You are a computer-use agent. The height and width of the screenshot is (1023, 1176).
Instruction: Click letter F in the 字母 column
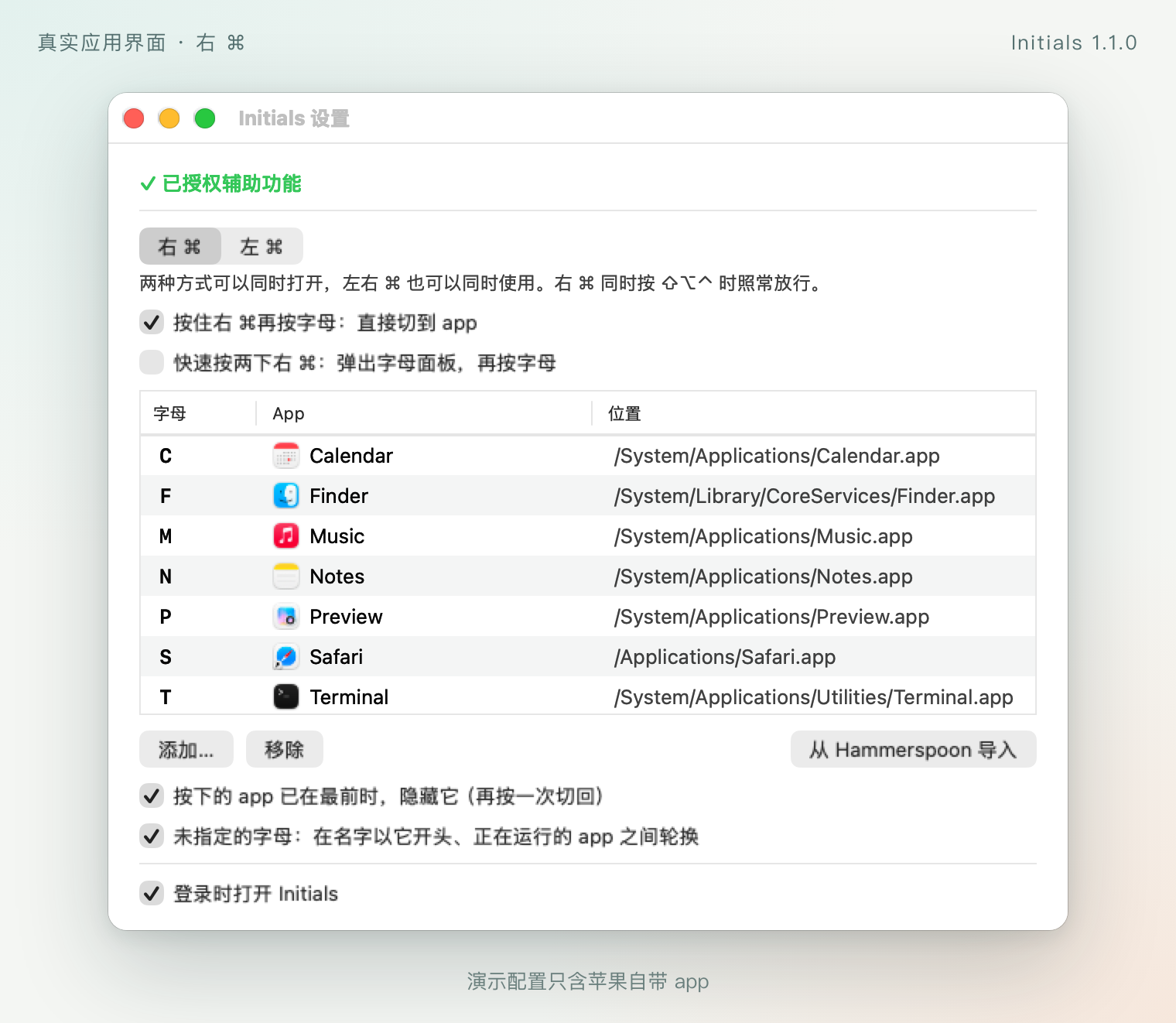coord(166,496)
